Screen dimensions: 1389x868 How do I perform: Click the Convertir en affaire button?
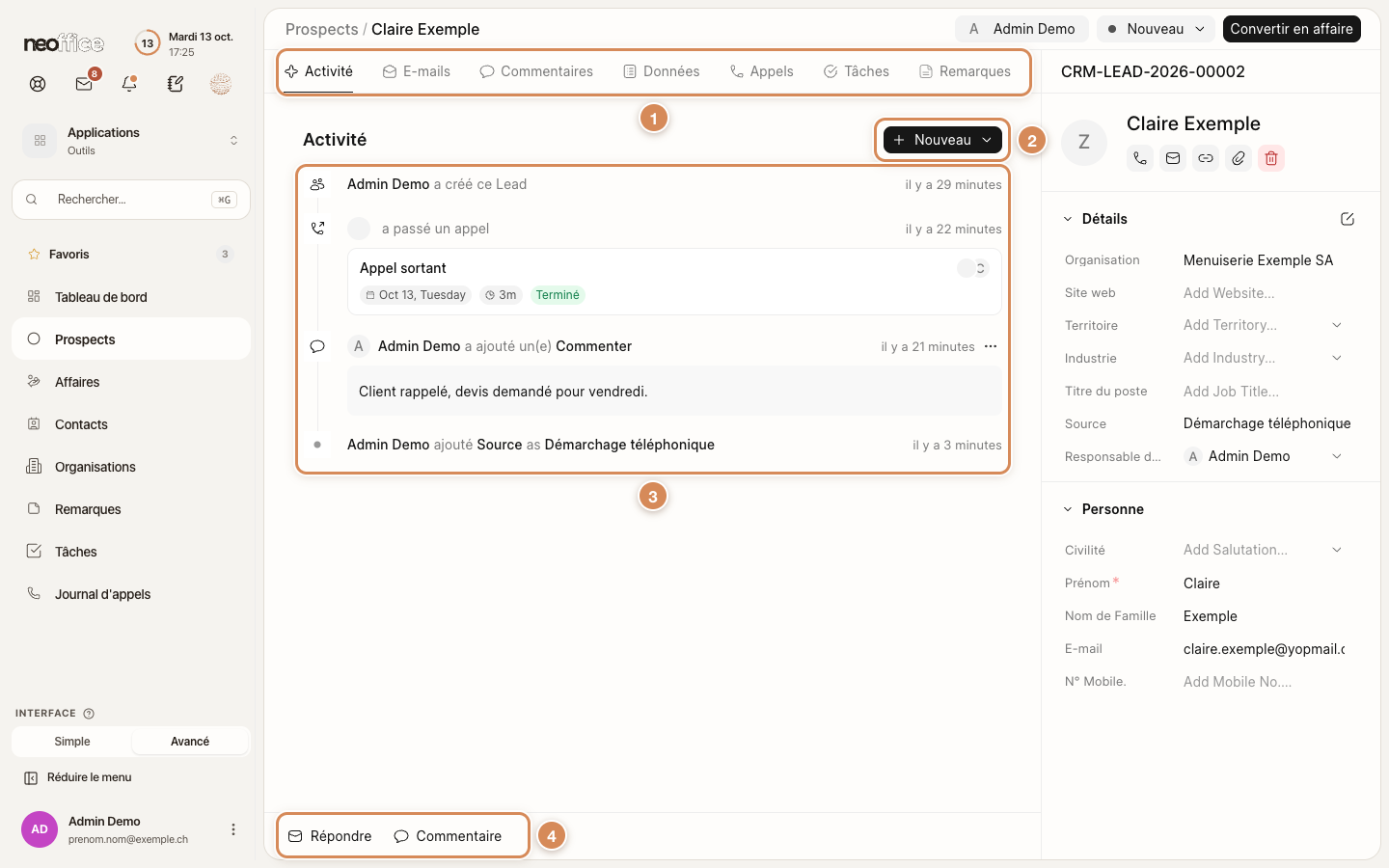(x=1292, y=29)
